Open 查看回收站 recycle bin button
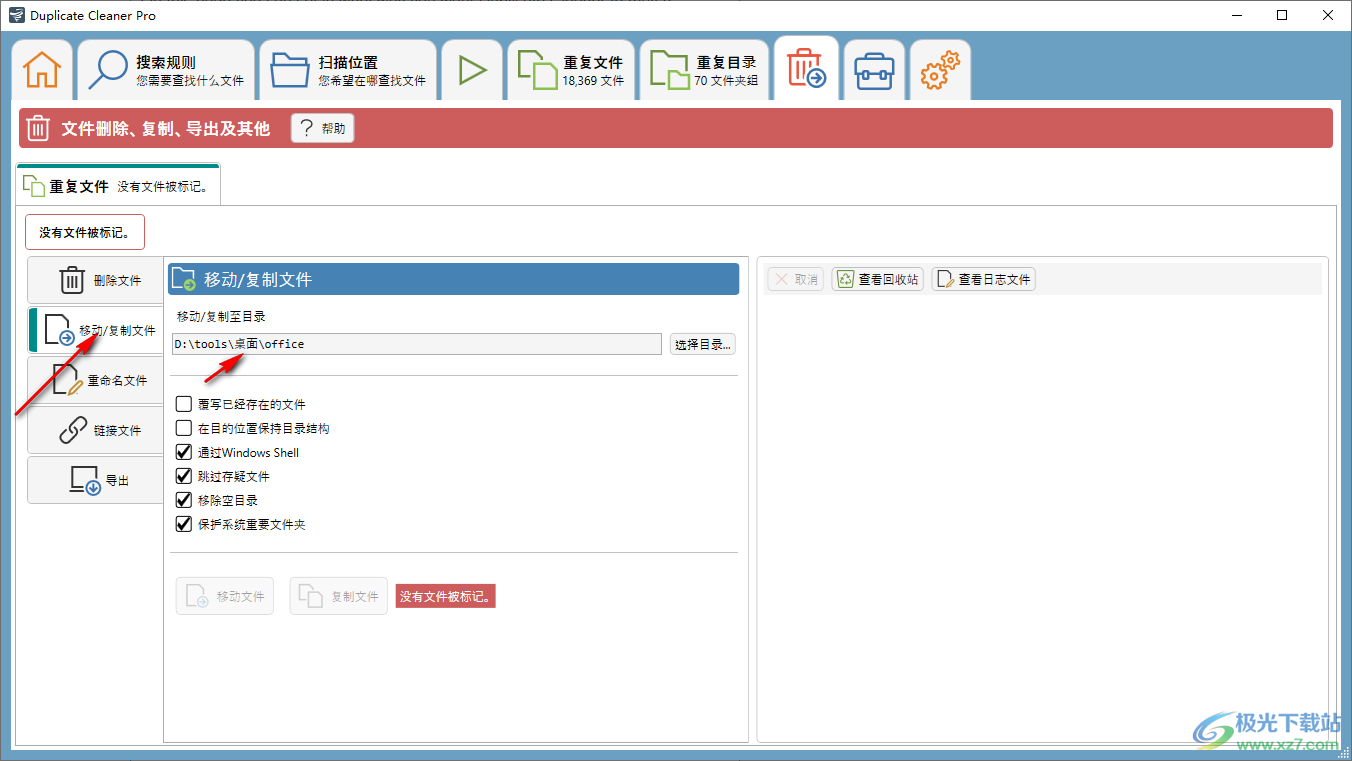 [x=878, y=279]
